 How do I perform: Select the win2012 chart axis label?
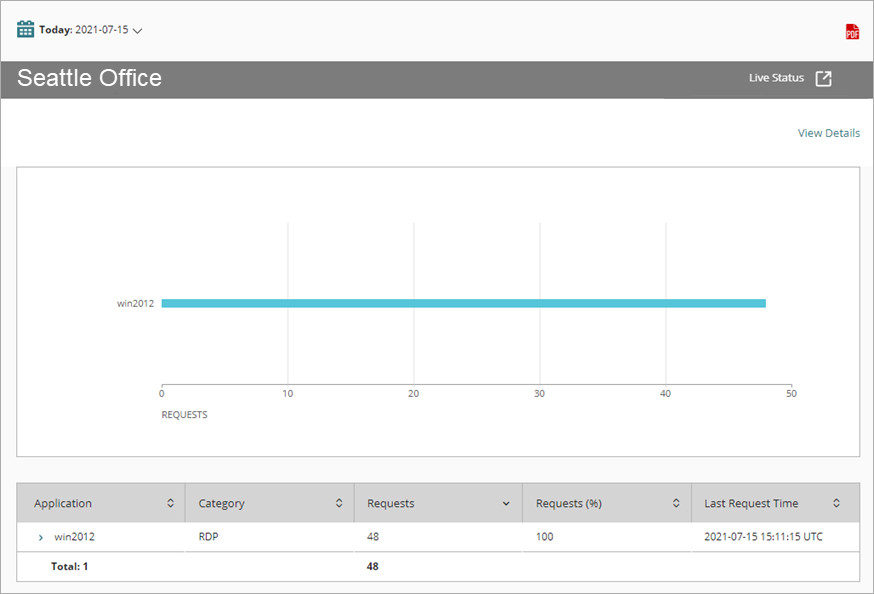[135, 304]
